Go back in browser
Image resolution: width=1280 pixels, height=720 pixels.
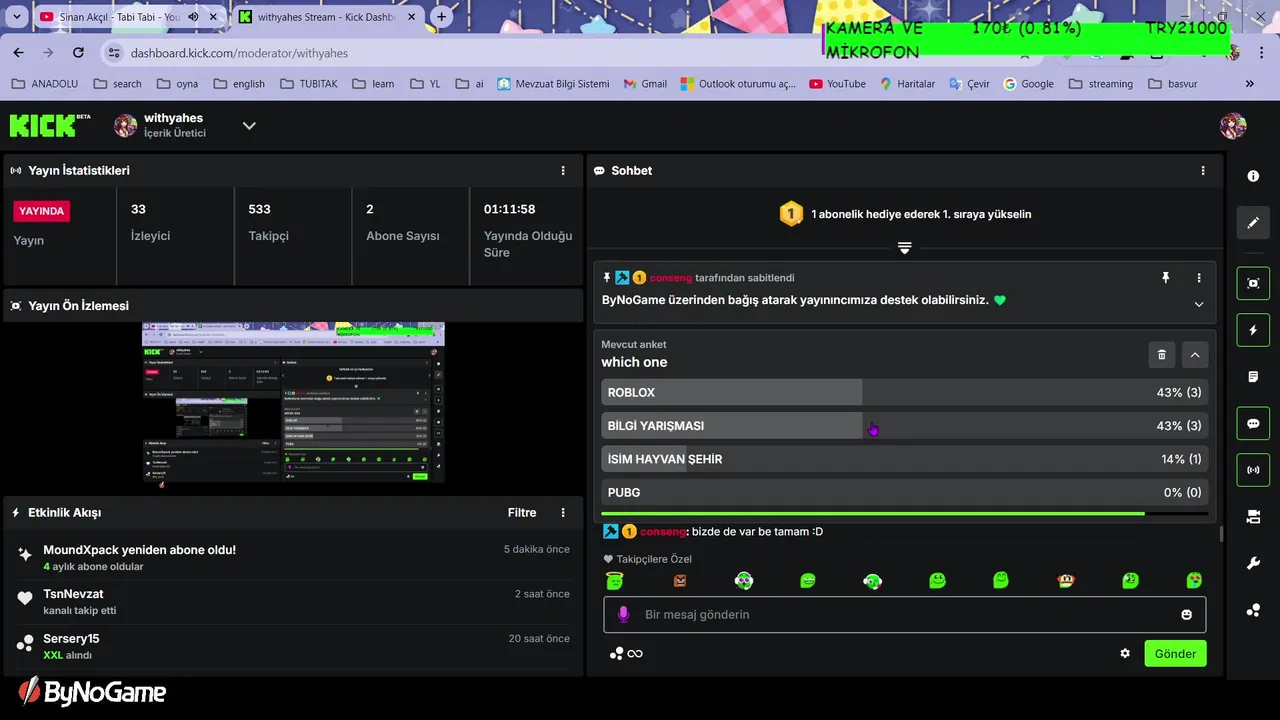point(19,52)
